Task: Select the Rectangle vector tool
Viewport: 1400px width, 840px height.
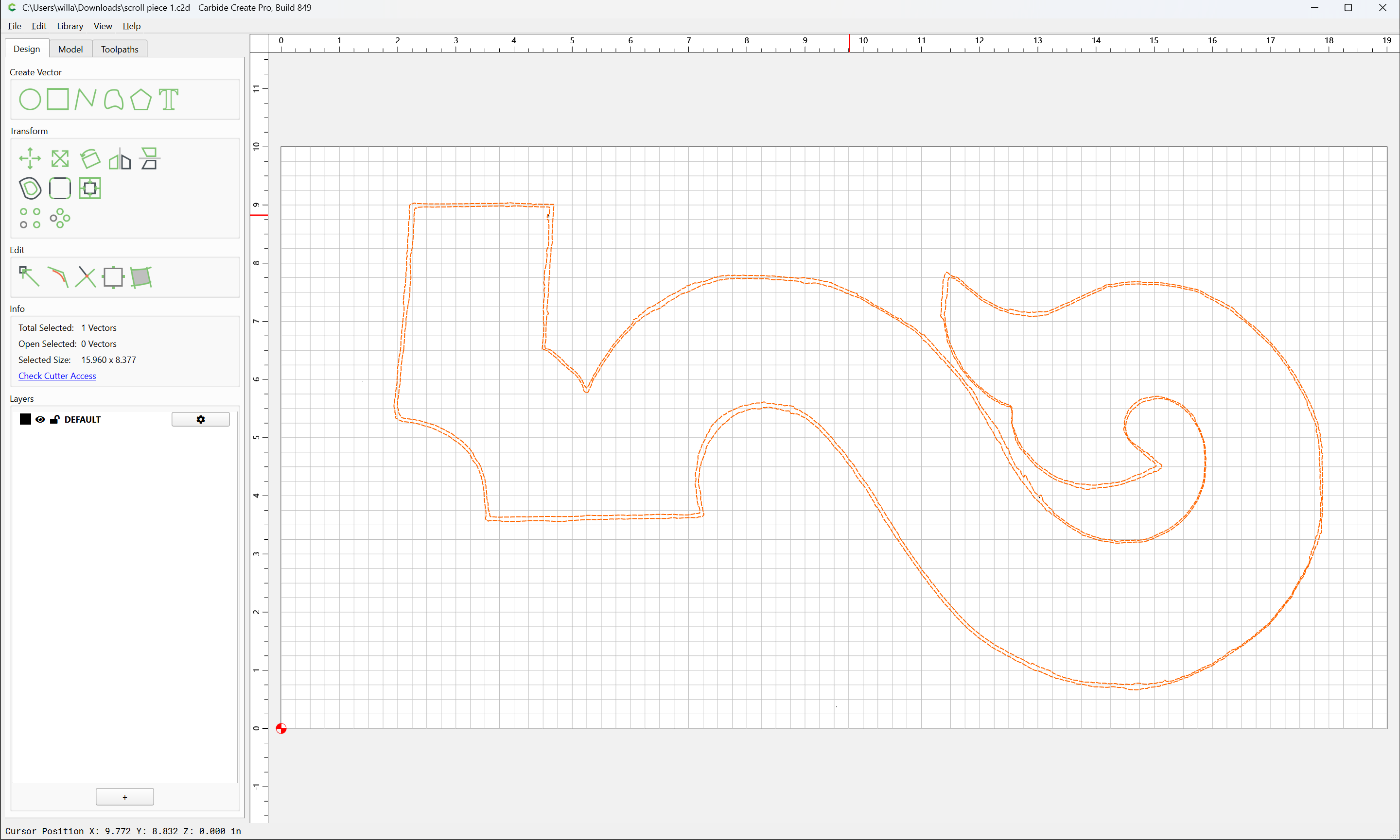Action: coord(58,100)
